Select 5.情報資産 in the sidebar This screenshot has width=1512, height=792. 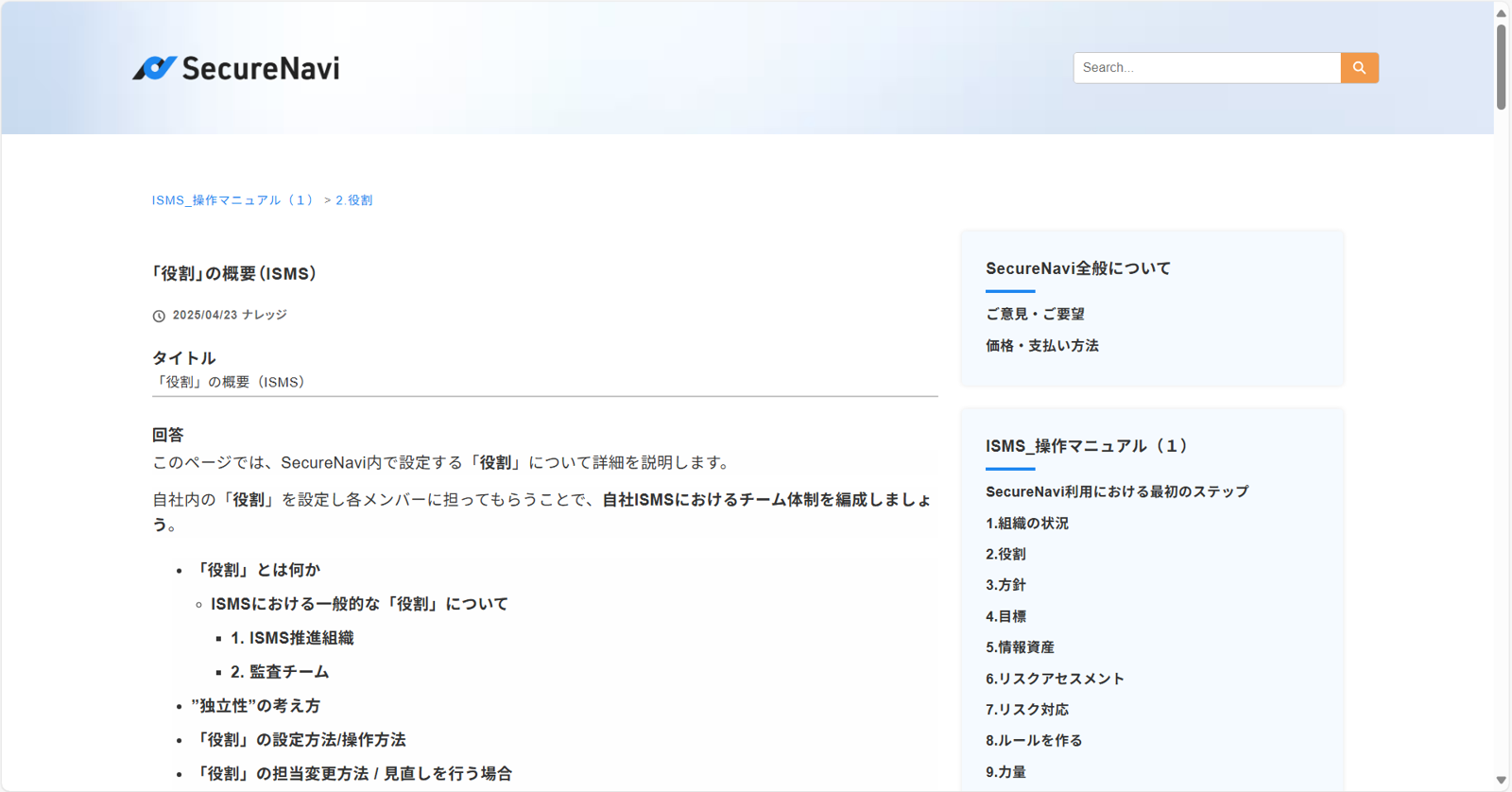[1020, 647]
